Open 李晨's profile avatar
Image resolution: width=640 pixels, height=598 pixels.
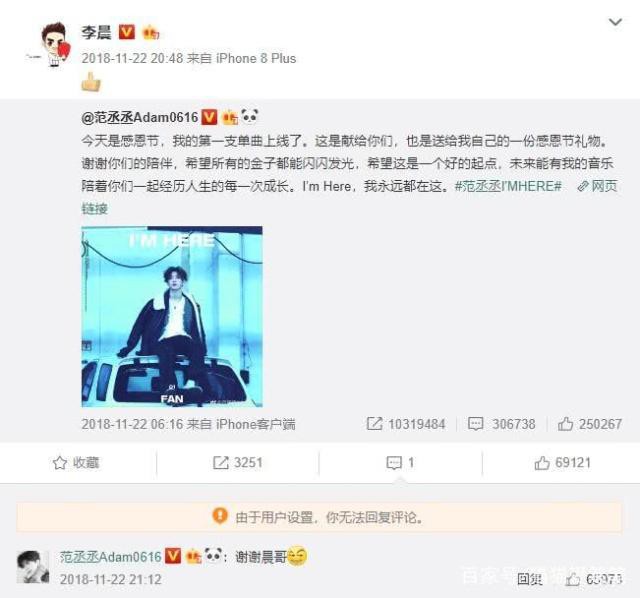coord(53,44)
